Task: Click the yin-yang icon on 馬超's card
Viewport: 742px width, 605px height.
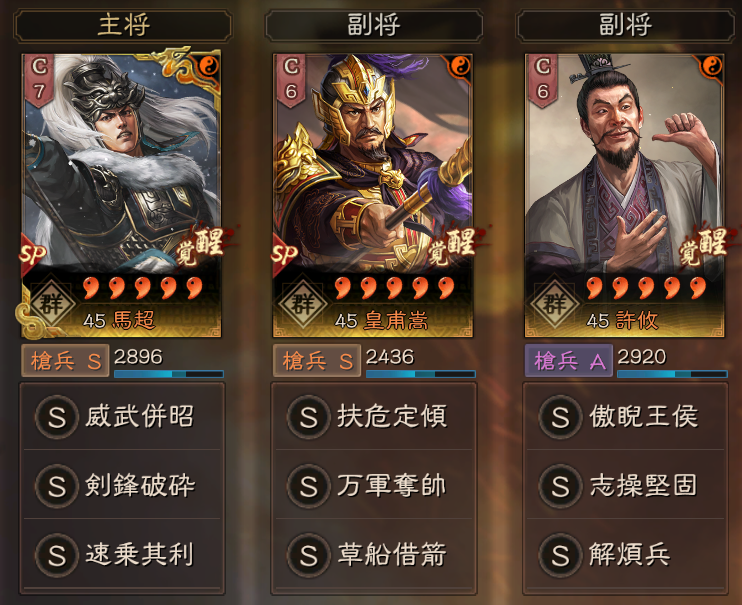Action: click(x=208, y=66)
